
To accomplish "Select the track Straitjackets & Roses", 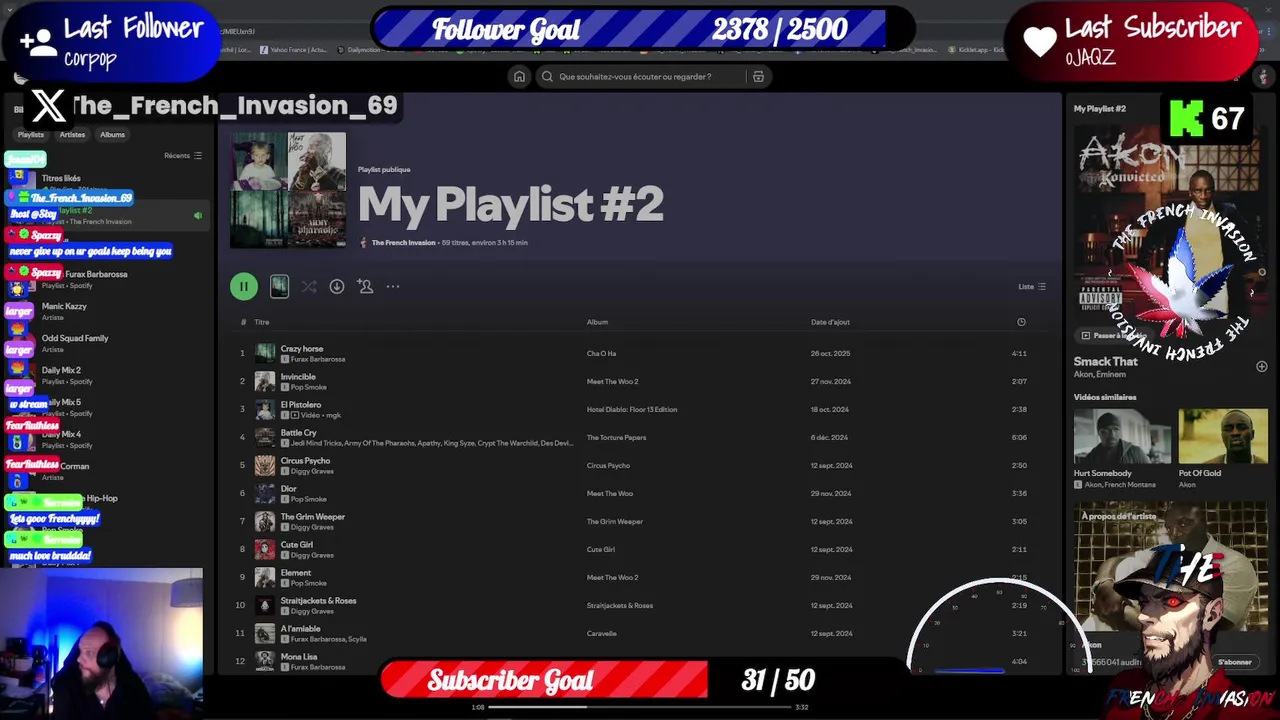I will pyautogui.click(x=319, y=601).
